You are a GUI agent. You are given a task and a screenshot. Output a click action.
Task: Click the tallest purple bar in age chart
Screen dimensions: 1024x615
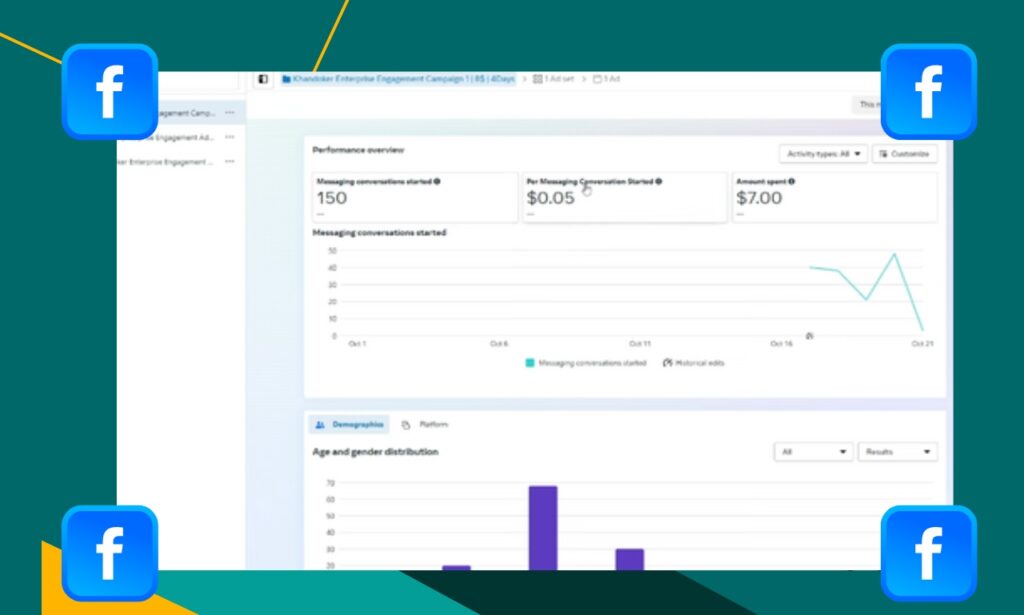(x=543, y=528)
